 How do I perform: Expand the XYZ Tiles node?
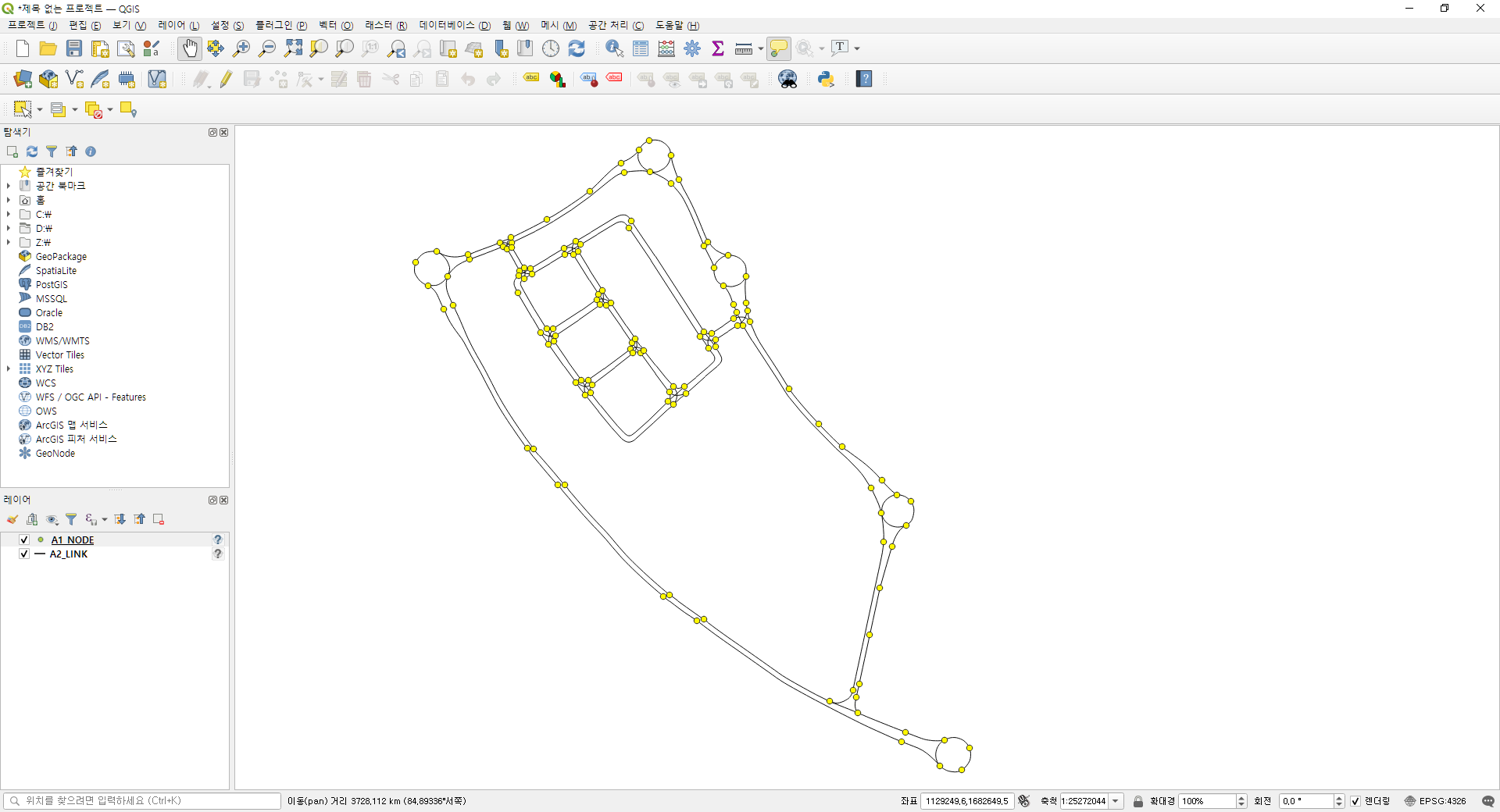tap(9, 369)
